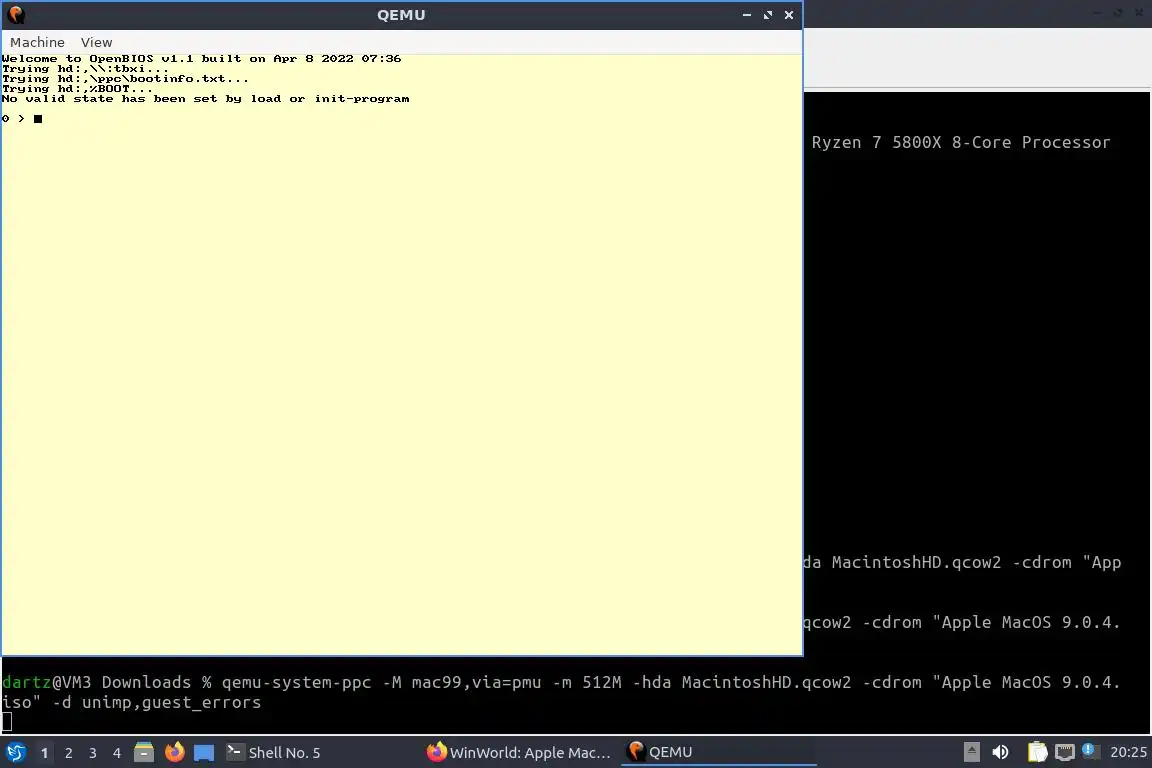Click inside the OpenBIOS prompt console
1152x768 pixels.
pos(401,354)
